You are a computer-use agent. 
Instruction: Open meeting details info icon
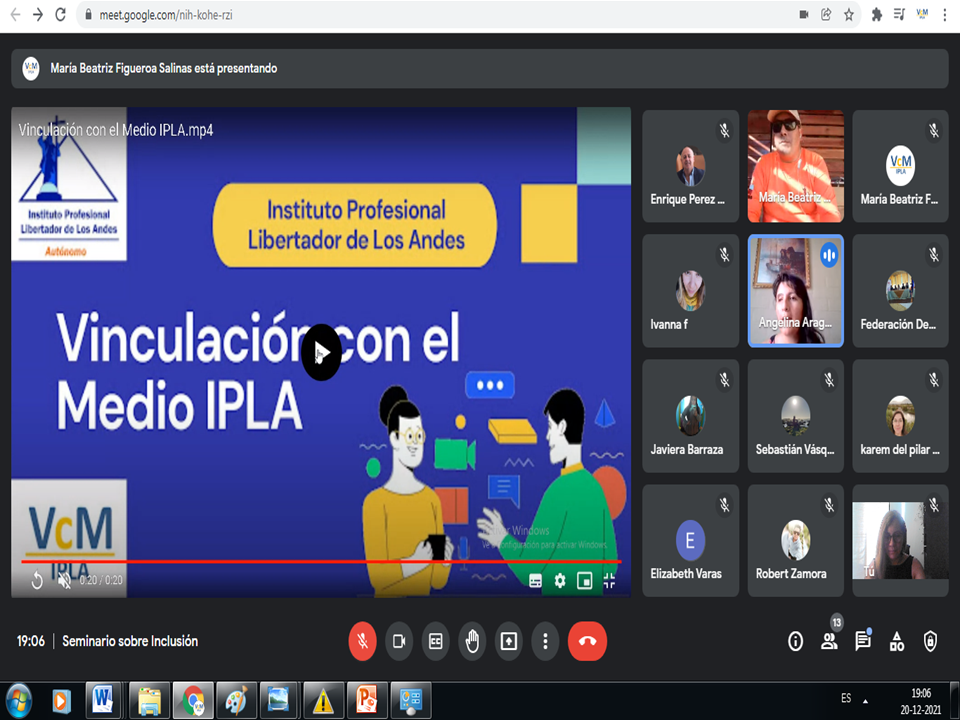coord(795,641)
